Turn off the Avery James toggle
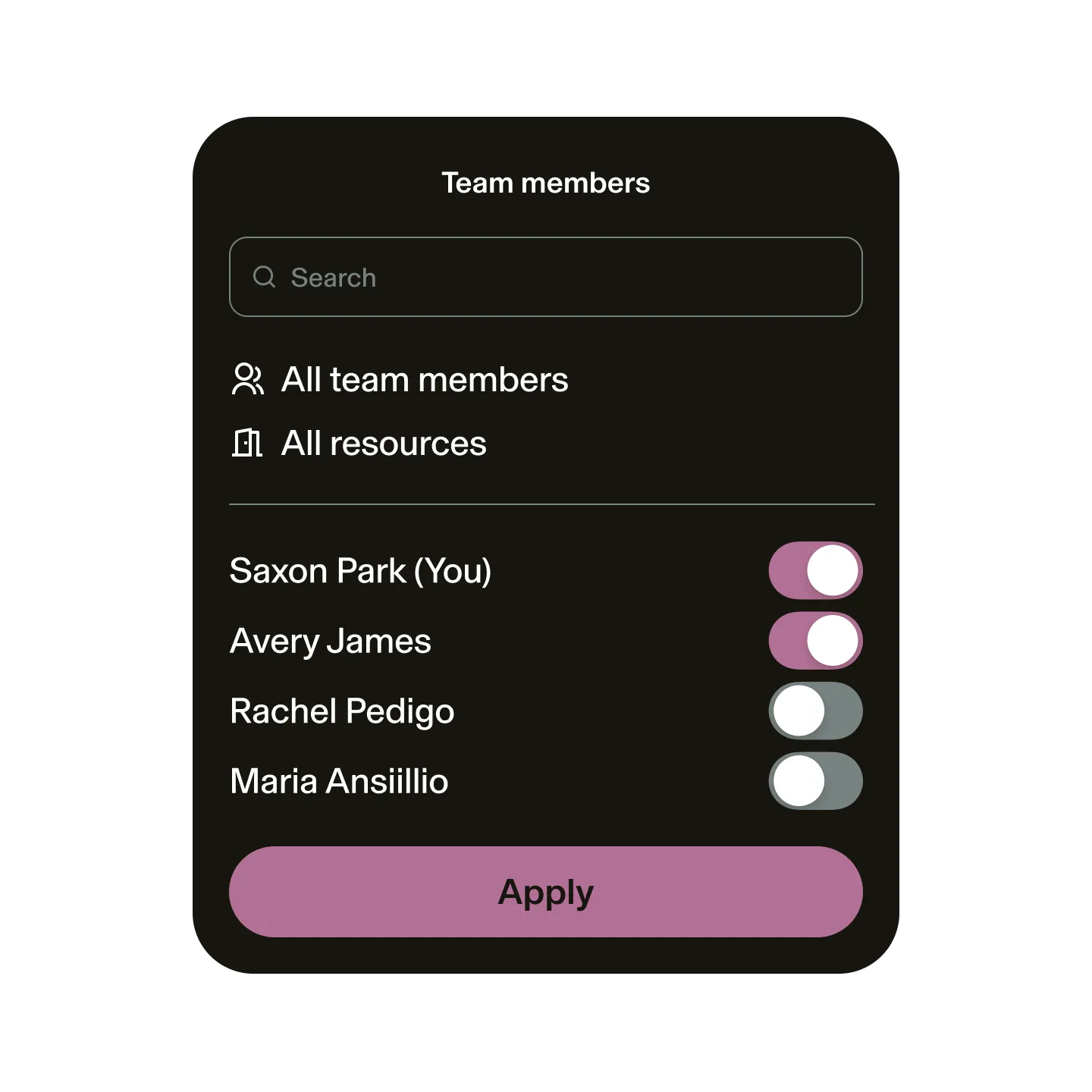Screen dimensions: 1092x1092 point(816,641)
